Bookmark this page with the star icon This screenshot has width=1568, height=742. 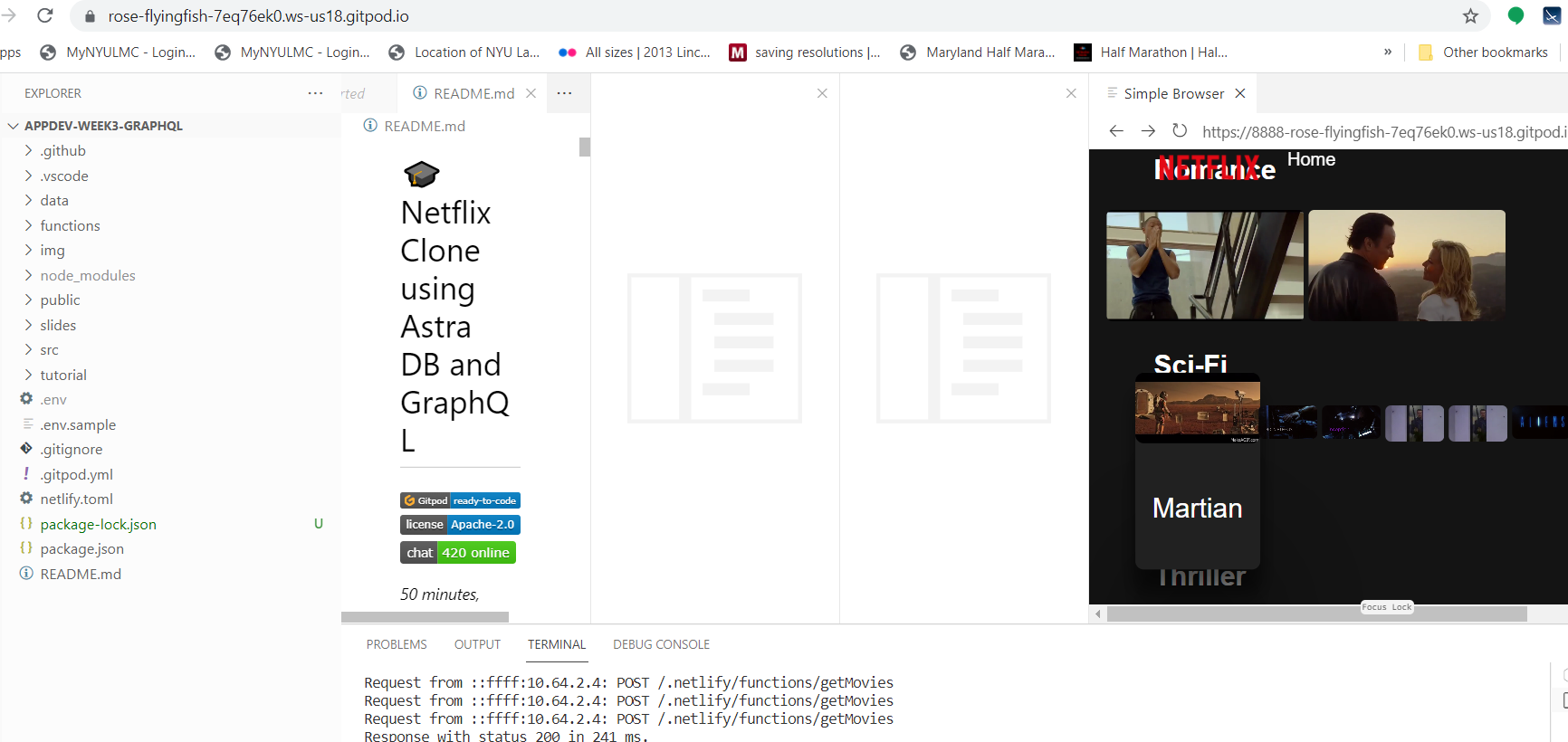1470,16
